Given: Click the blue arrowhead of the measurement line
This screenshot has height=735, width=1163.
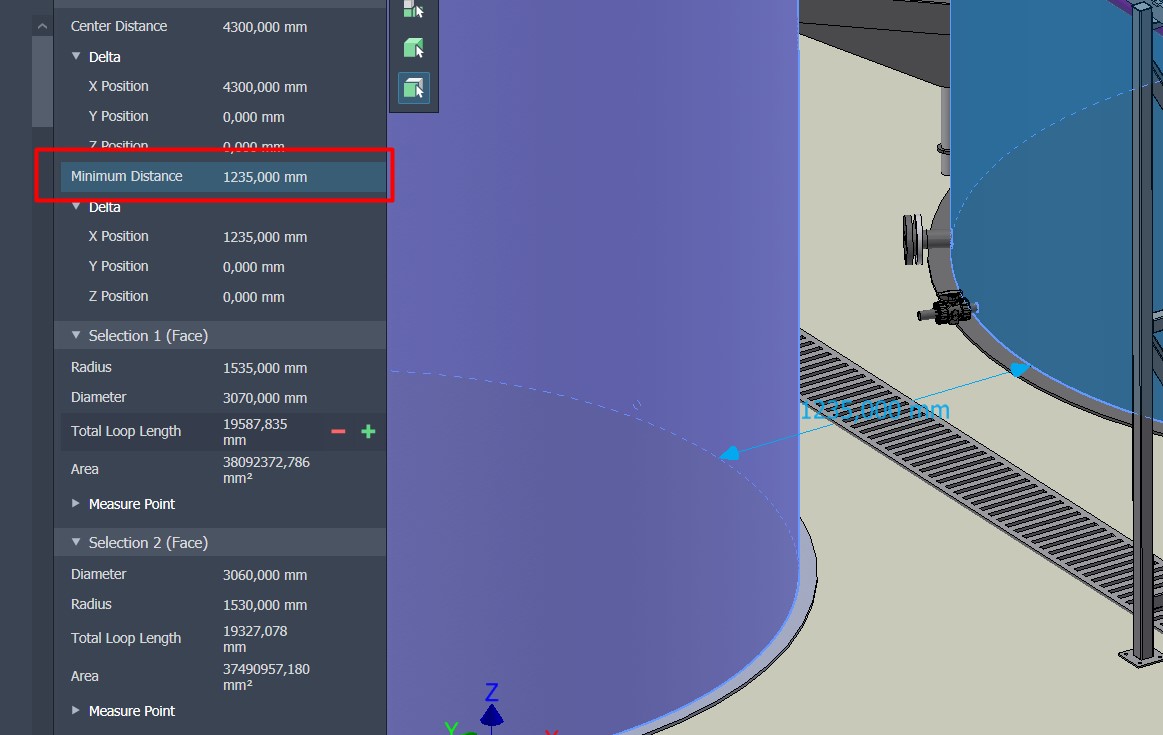Looking at the screenshot, I should point(729,453).
